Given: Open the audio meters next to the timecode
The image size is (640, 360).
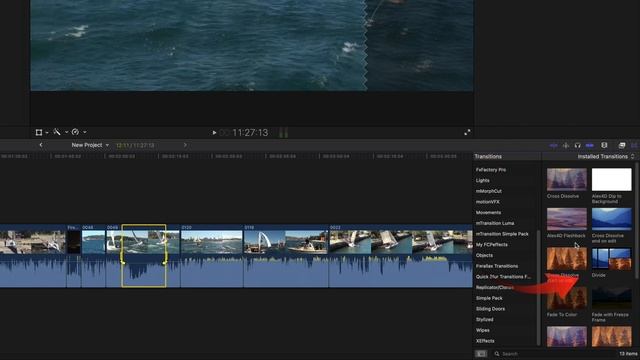Looking at the screenshot, I should point(284,133).
